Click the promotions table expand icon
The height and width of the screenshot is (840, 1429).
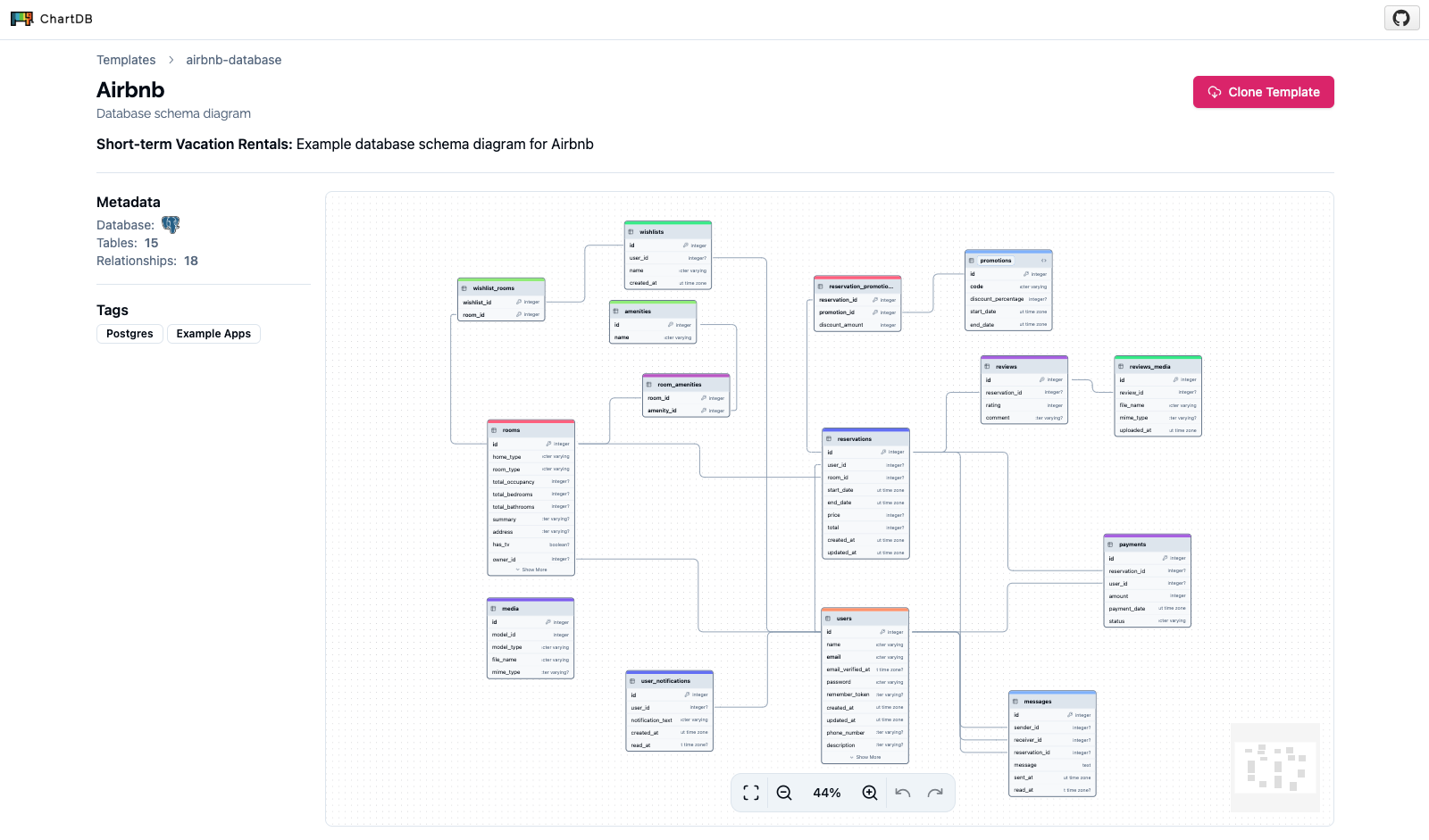pos(1043,261)
